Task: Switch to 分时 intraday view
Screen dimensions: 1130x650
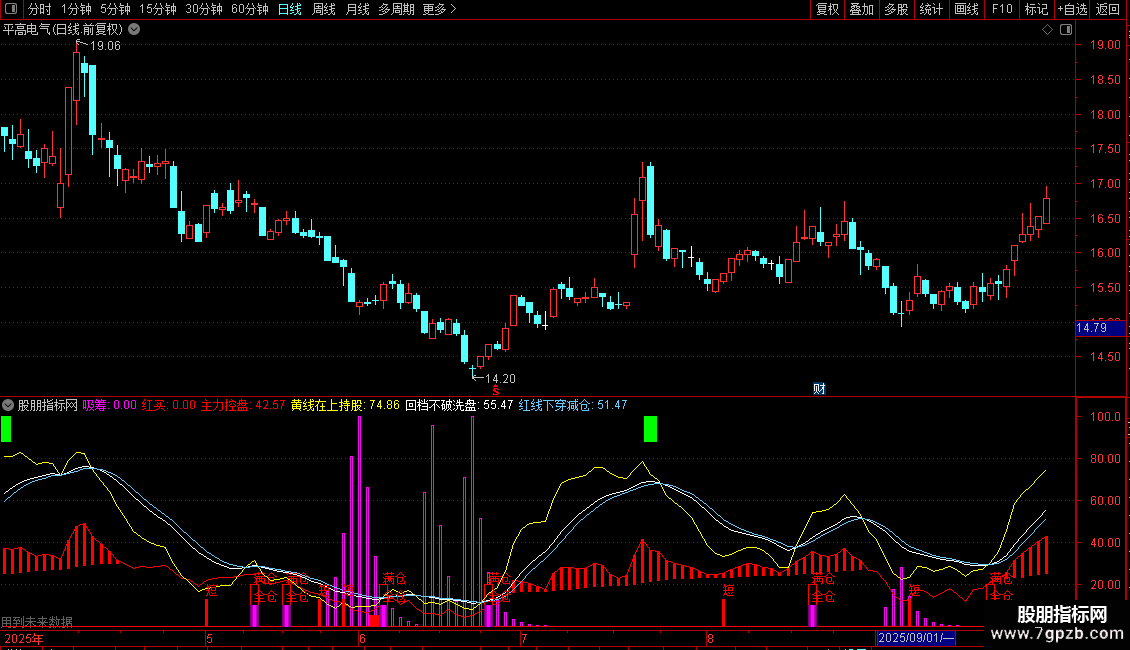Action: (x=40, y=9)
